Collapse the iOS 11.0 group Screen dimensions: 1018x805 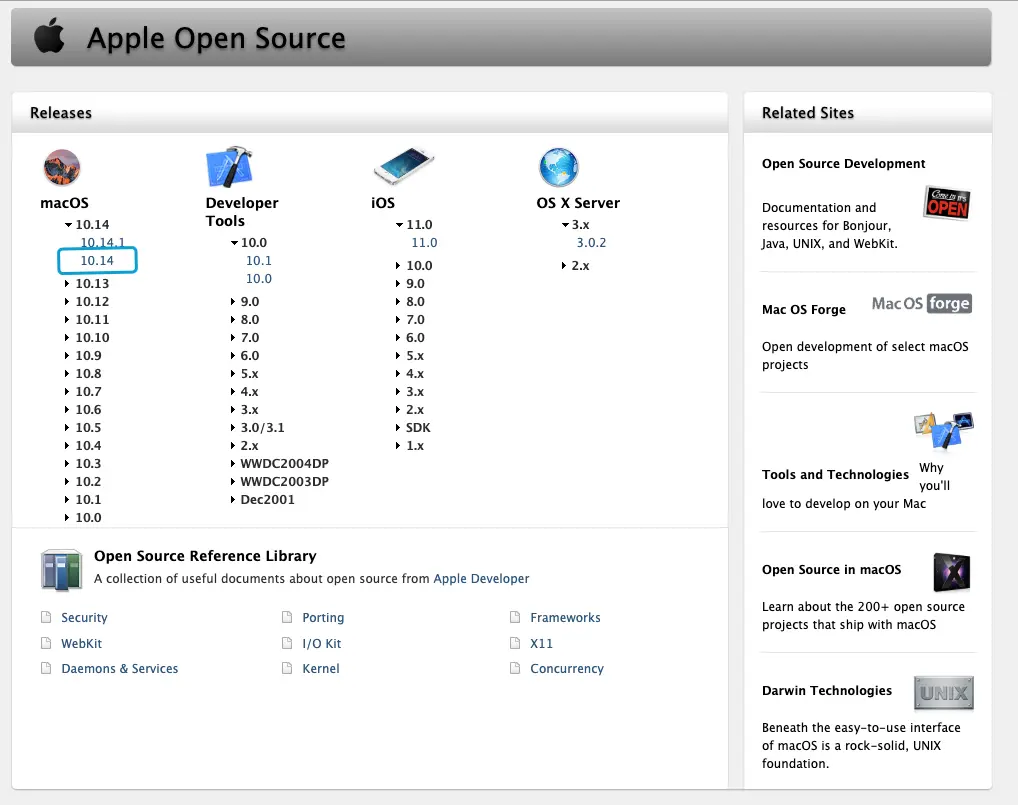pos(399,225)
